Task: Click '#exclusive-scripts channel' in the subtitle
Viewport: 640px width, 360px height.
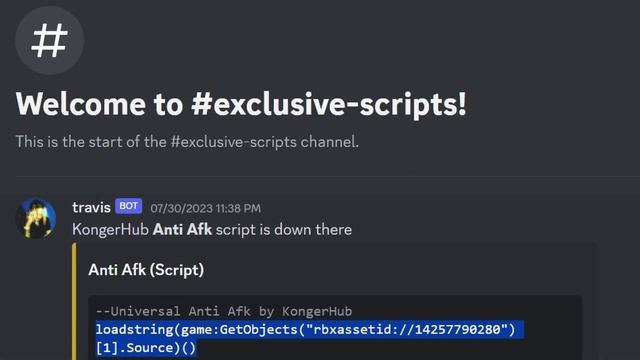Action: 264,142
